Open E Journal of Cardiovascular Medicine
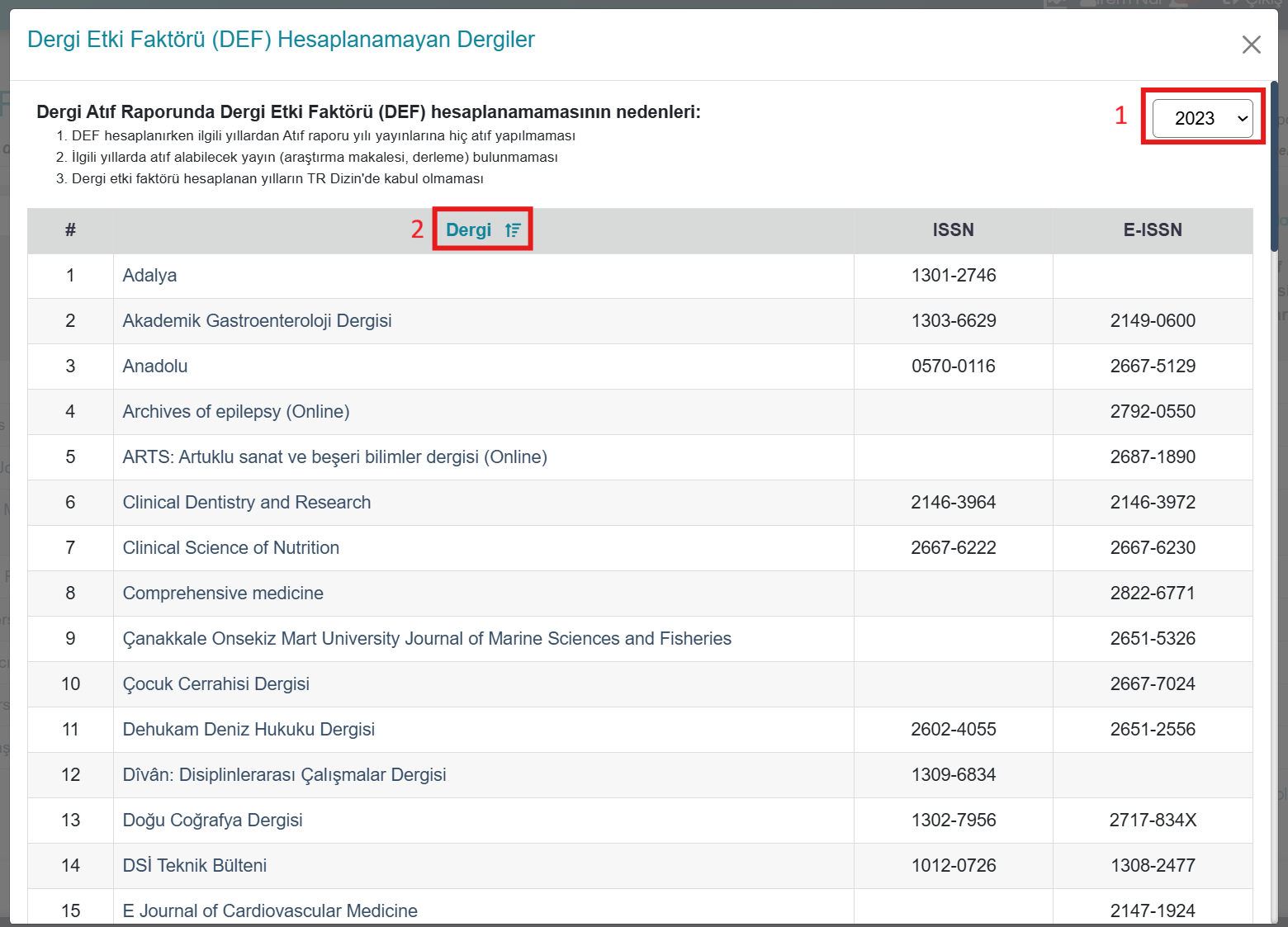The width and height of the screenshot is (1288, 927). 270,910
